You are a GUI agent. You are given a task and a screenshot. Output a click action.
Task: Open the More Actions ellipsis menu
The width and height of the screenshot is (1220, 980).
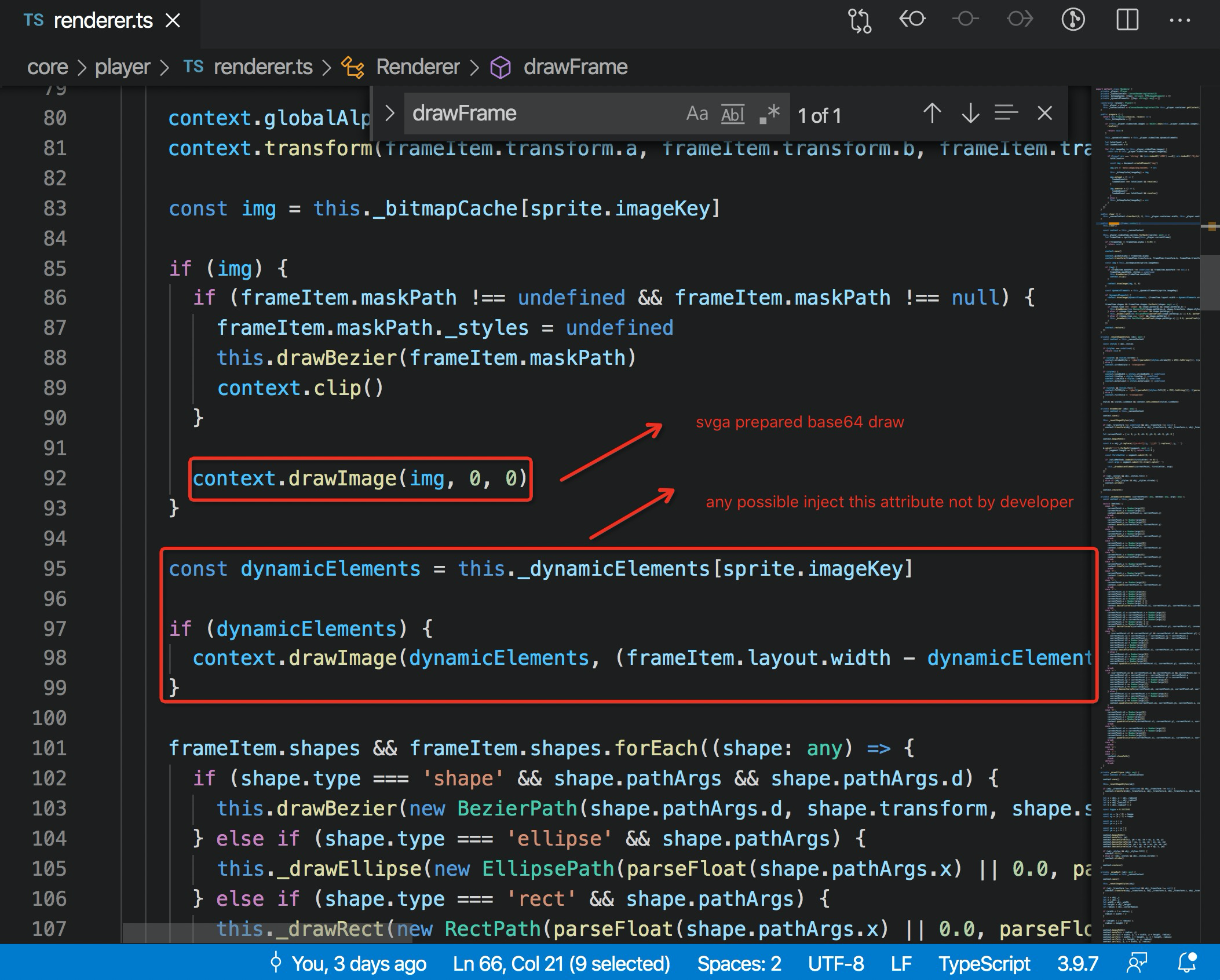[x=1179, y=20]
